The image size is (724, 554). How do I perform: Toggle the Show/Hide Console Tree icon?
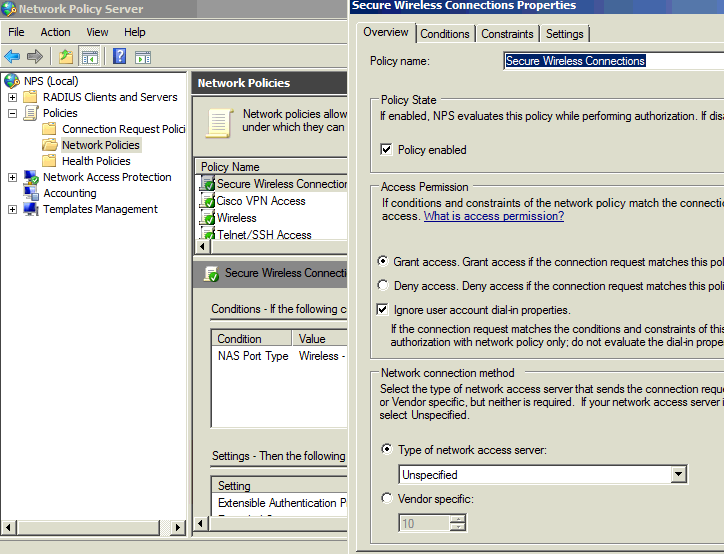(90, 57)
